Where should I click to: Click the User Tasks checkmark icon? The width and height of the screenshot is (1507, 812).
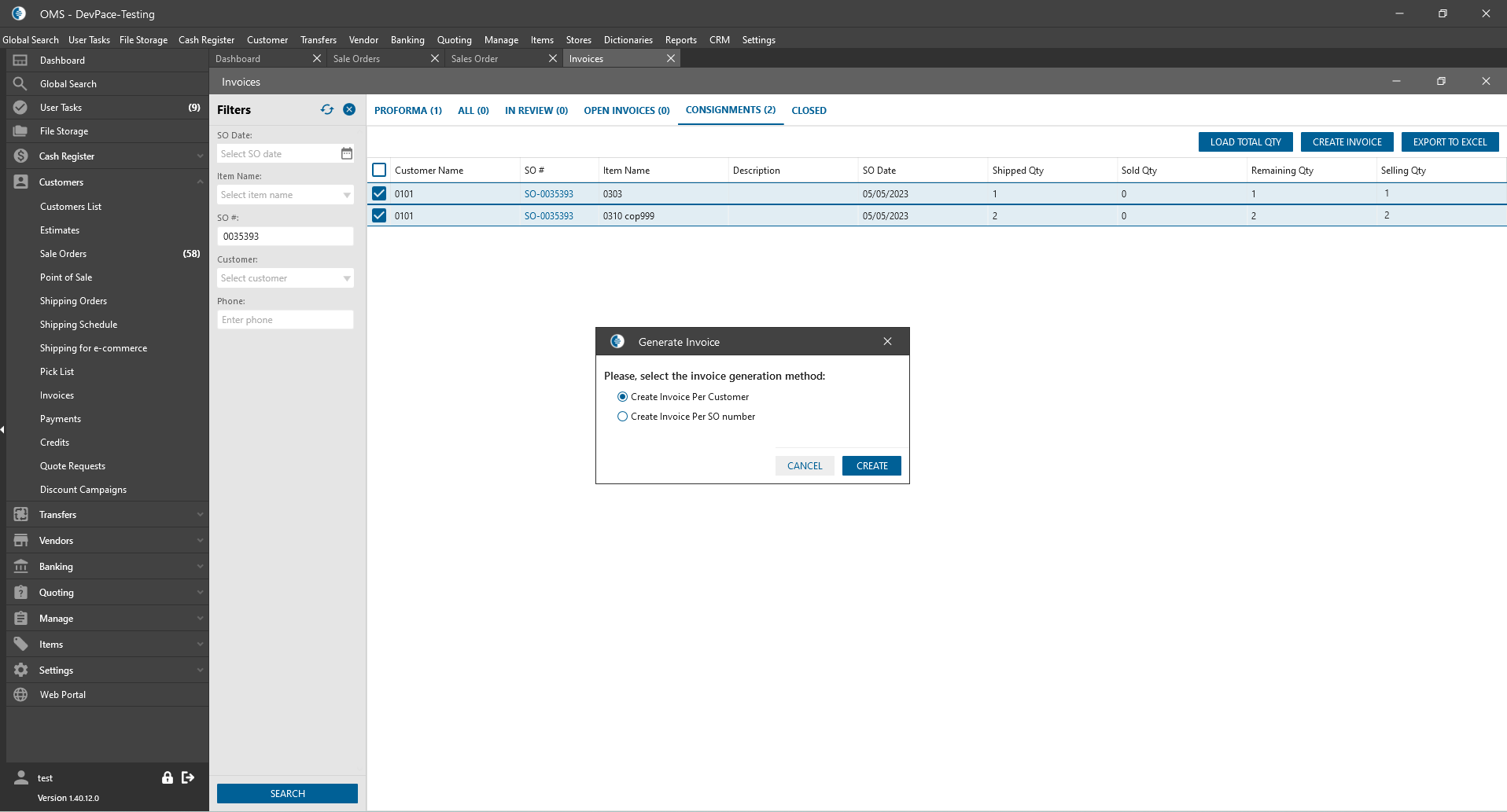point(20,108)
